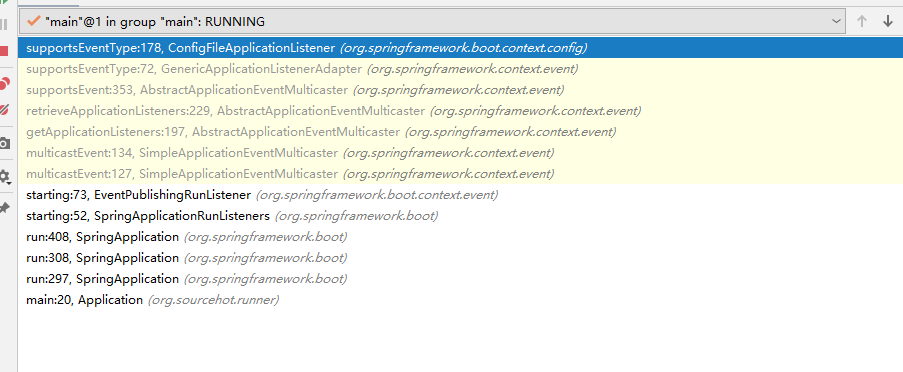Select the run:408 SpringApplication frame
This screenshot has height=372, width=903.
[x=460, y=237]
